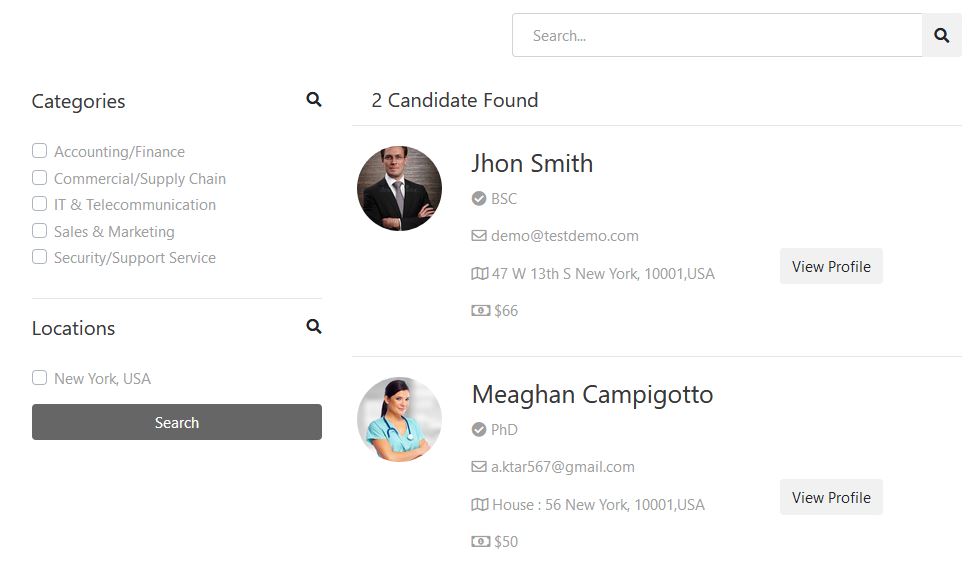Check the Accounting/Finance category
971x574 pixels.
tap(40, 150)
